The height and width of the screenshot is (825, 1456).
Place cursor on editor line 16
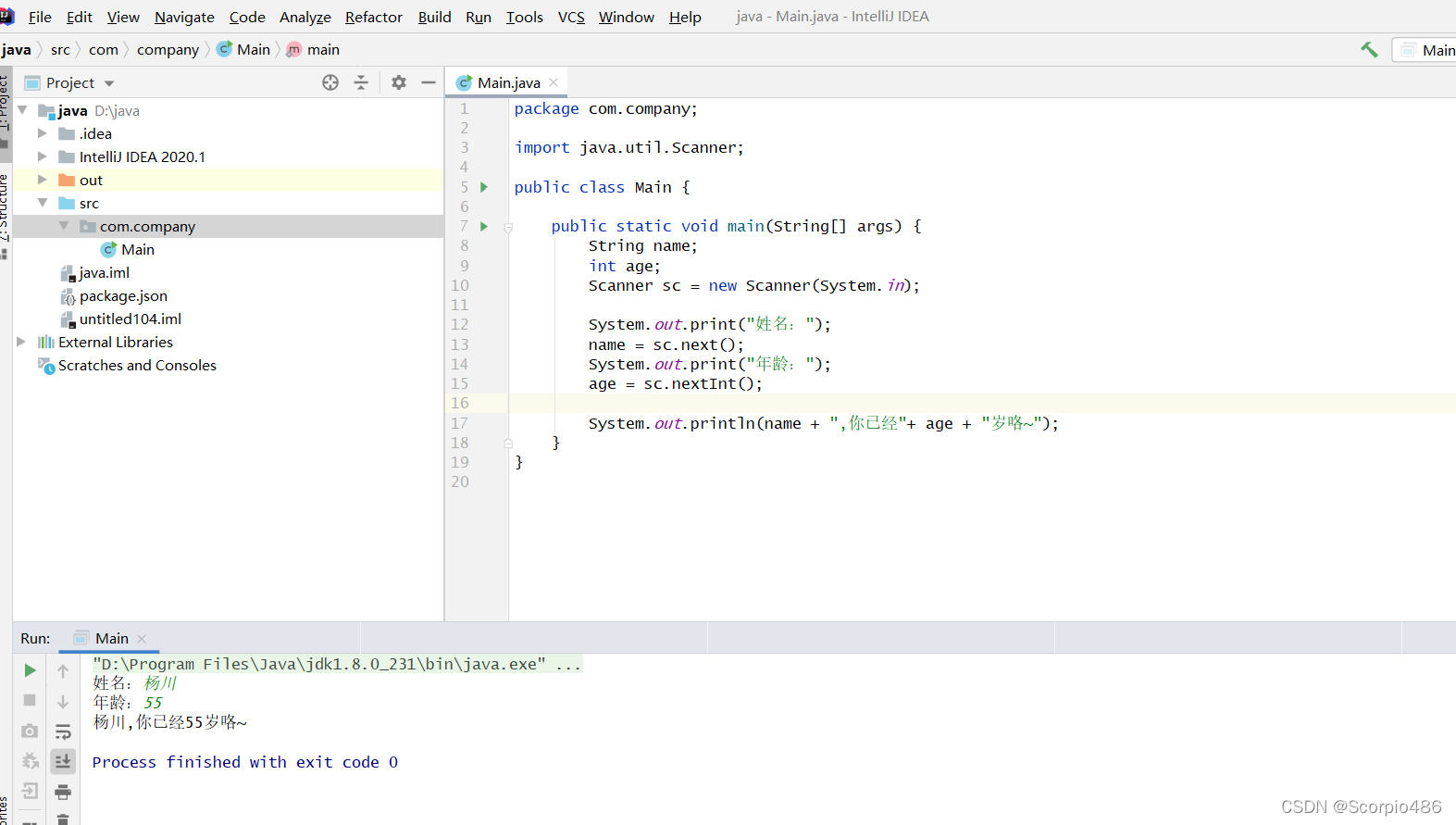click(981, 404)
